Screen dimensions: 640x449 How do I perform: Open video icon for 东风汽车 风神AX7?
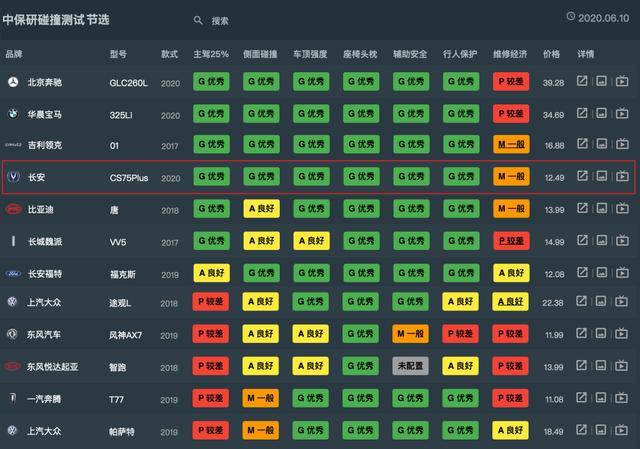pyautogui.click(x=622, y=333)
